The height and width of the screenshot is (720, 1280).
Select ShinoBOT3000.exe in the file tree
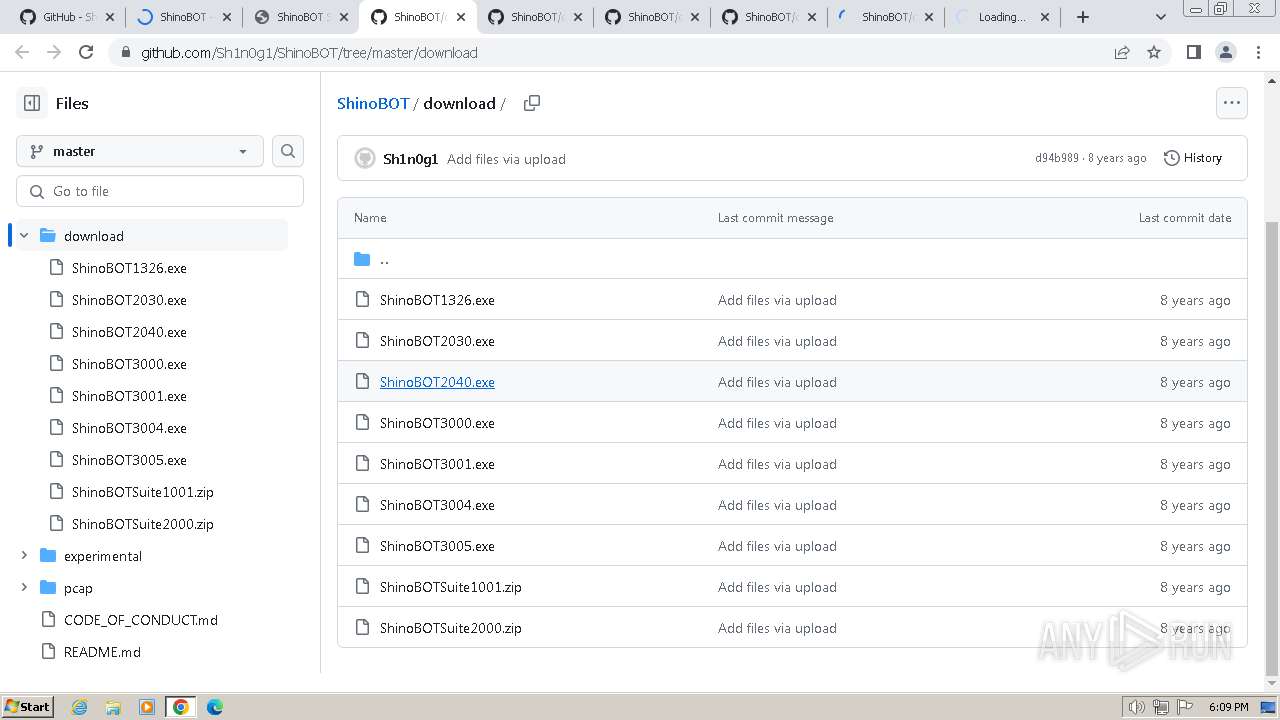(129, 364)
